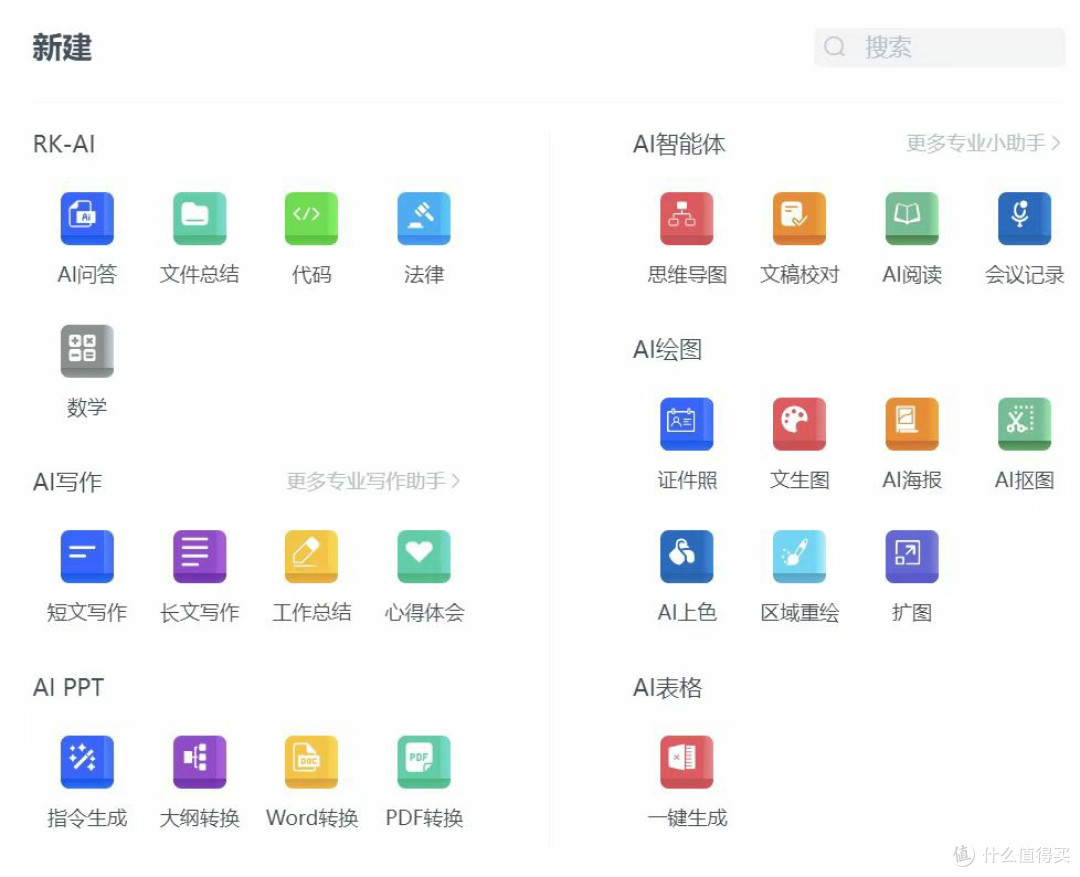Open the 扩图 expand image icon
Screen dimensions: 1080x877
(911, 556)
